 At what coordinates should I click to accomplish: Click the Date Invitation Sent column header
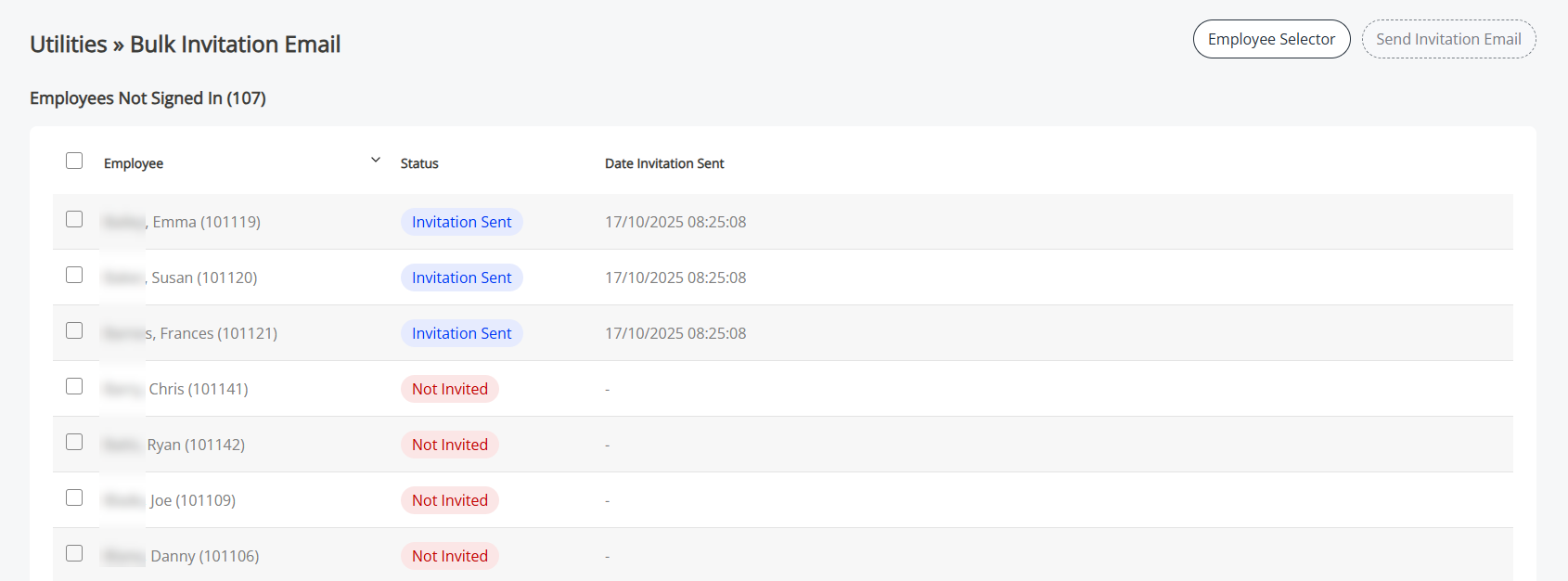(x=664, y=163)
